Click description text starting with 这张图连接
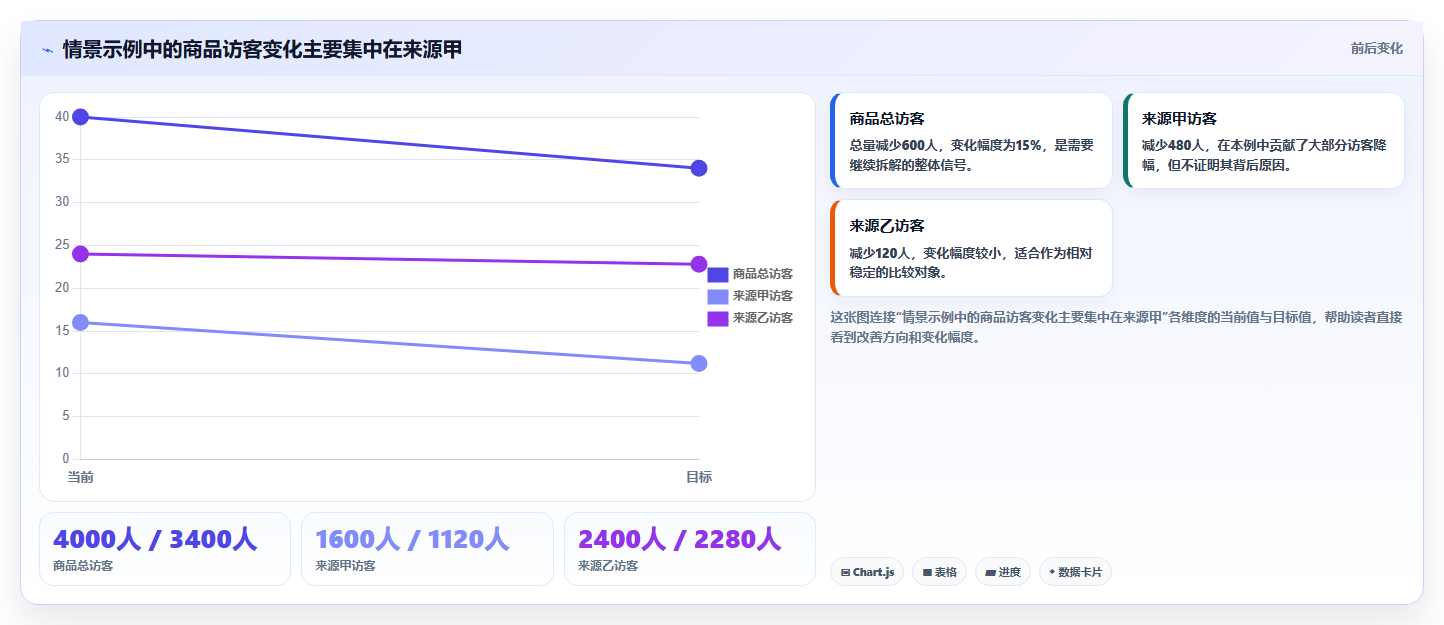This screenshot has width=1444, height=625. pos(1116,327)
